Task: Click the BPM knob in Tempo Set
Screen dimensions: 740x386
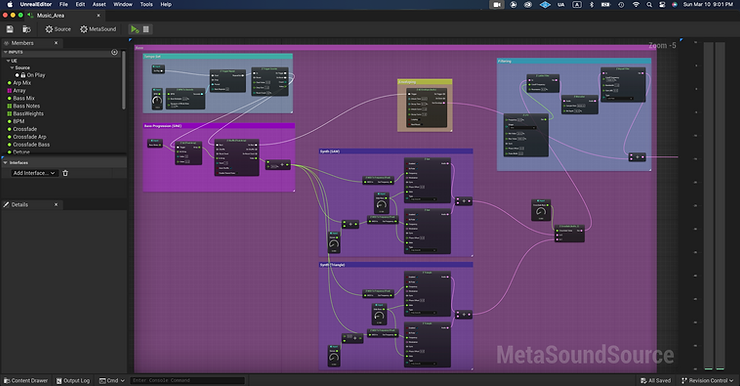Action: [x=157, y=101]
